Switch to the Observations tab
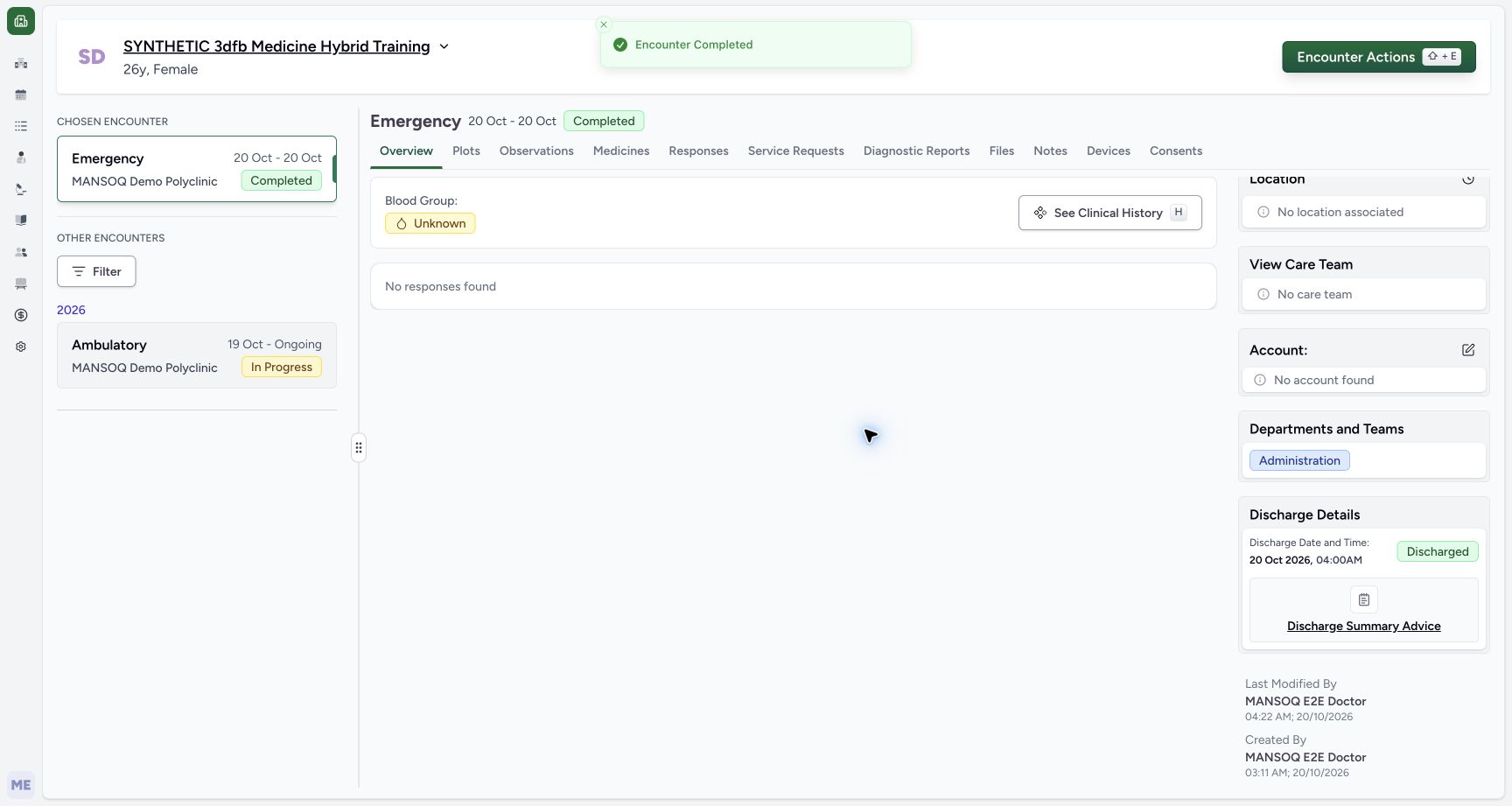This screenshot has height=806, width=1512. point(536,151)
